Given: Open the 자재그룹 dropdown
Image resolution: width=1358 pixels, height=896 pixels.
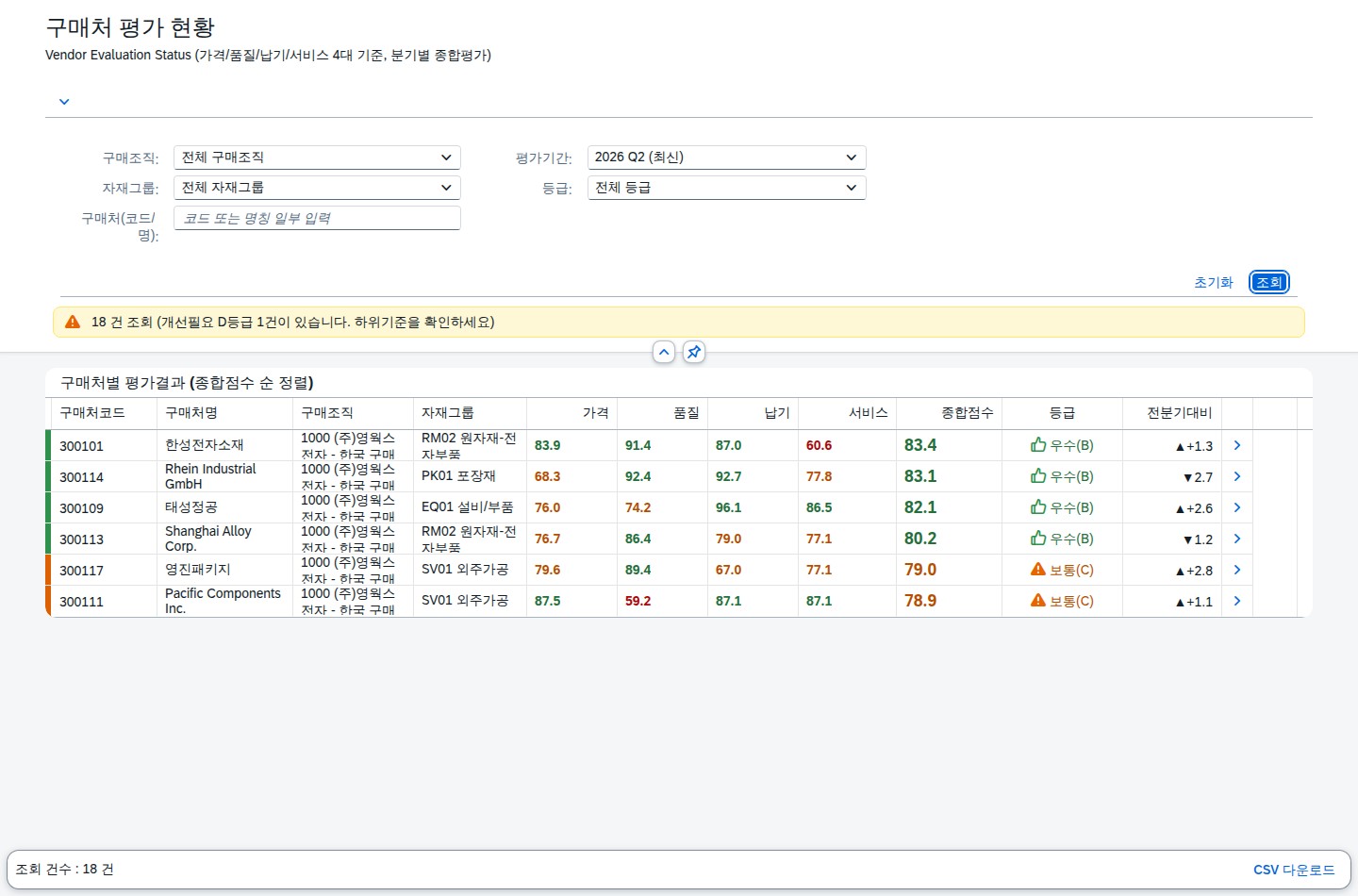Looking at the screenshot, I should 317,188.
